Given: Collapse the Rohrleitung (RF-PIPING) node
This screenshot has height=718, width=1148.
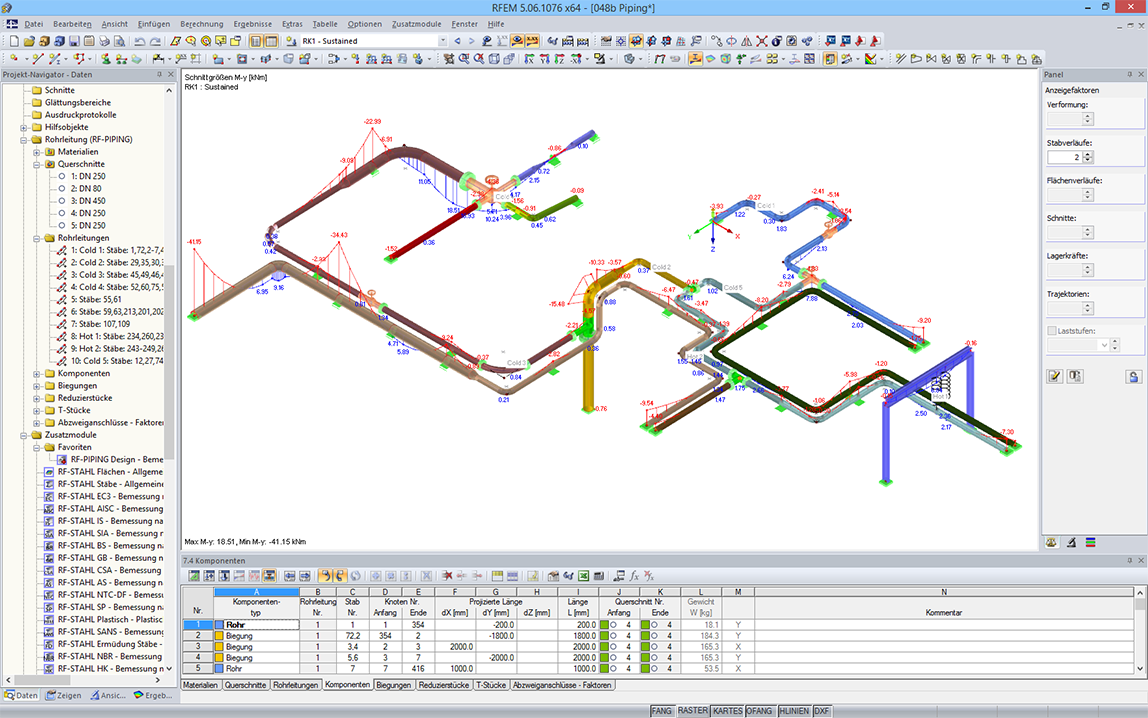Looking at the screenshot, I should tap(23, 140).
